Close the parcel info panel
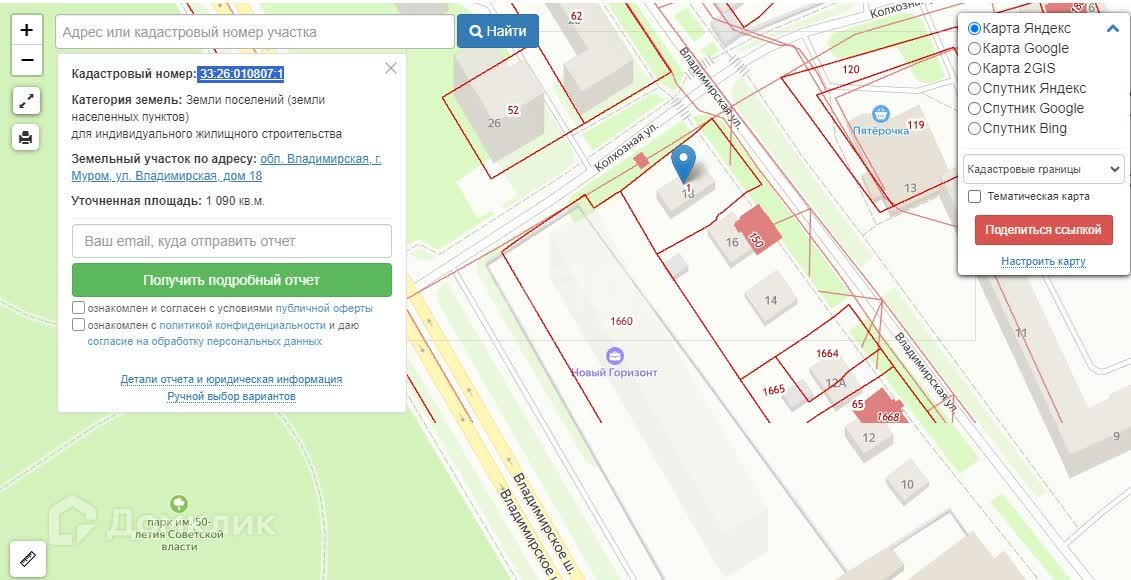The width and height of the screenshot is (1131, 580). click(x=391, y=69)
